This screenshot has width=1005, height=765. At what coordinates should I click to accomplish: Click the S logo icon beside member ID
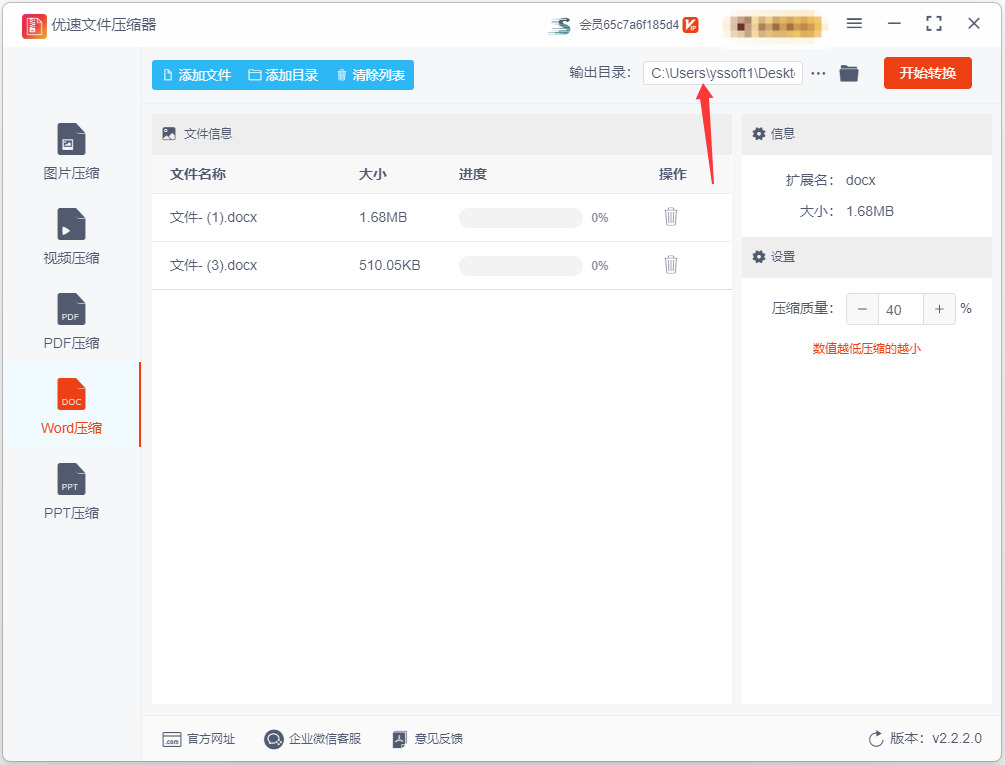click(x=560, y=25)
